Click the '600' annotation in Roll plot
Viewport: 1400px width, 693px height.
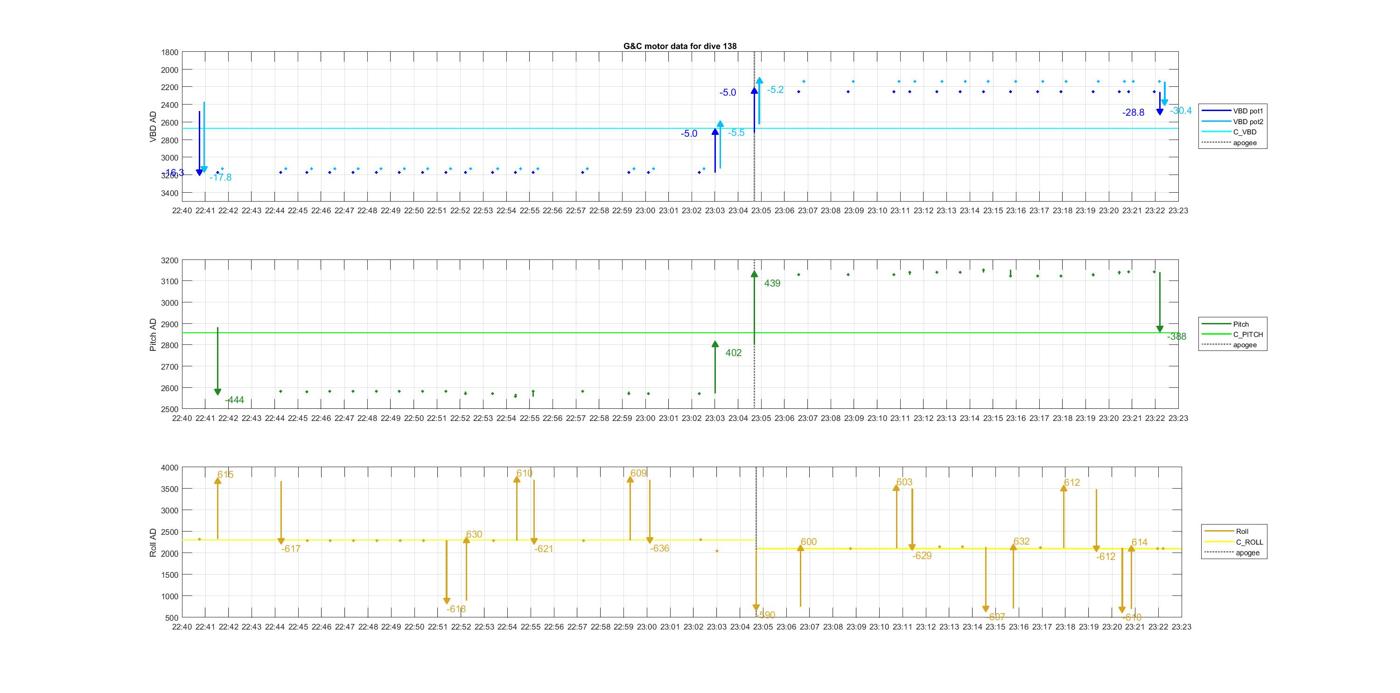808,542
